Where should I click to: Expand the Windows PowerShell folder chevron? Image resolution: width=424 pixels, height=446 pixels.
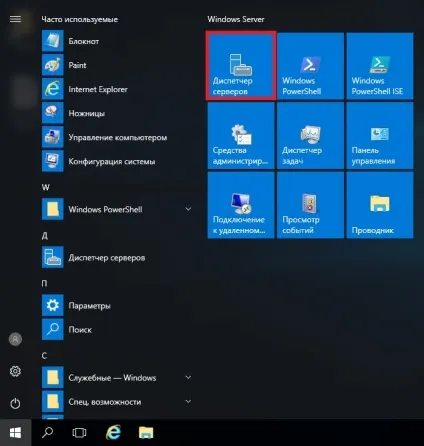pyautogui.click(x=188, y=209)
